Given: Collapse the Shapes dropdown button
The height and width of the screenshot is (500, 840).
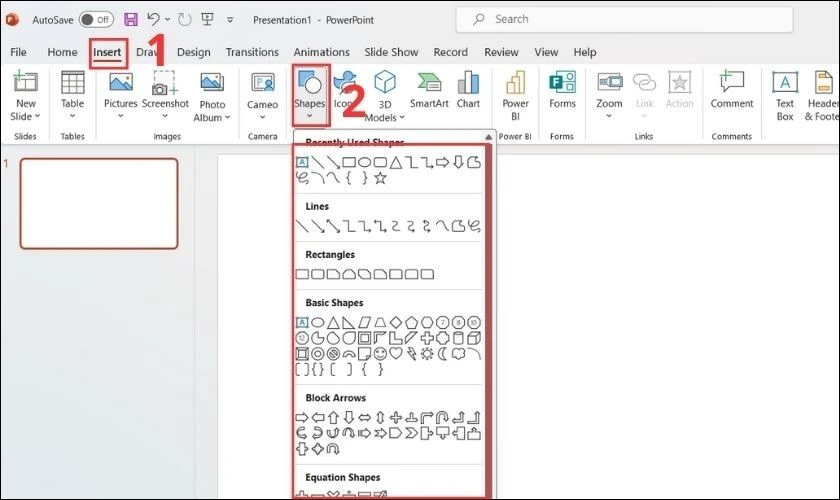Looking at the screenshot, I should click(310, 96).
